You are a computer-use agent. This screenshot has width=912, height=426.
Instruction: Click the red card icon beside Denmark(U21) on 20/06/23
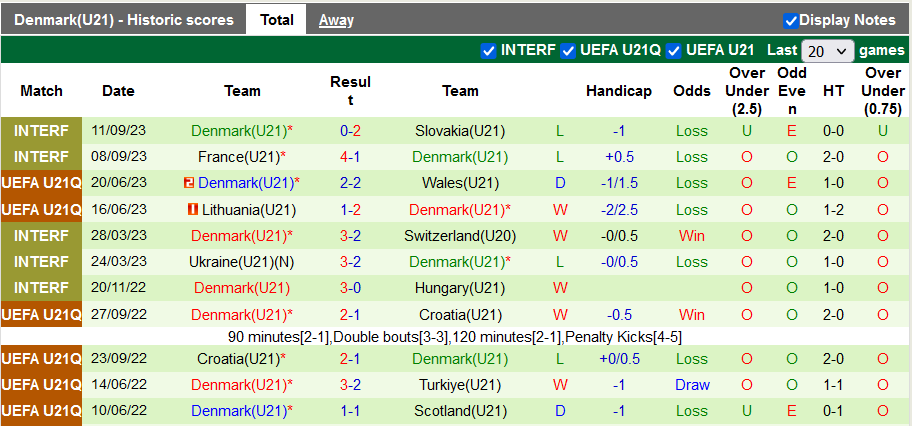[x=189, y=183]
